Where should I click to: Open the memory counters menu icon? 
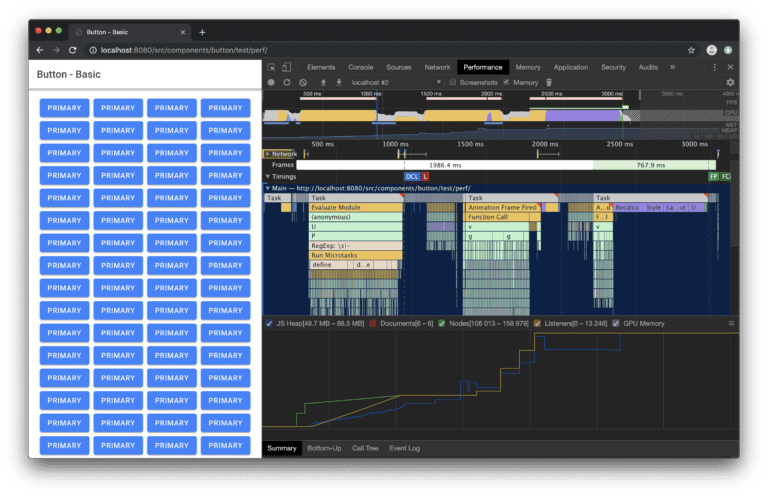[731, 324]
